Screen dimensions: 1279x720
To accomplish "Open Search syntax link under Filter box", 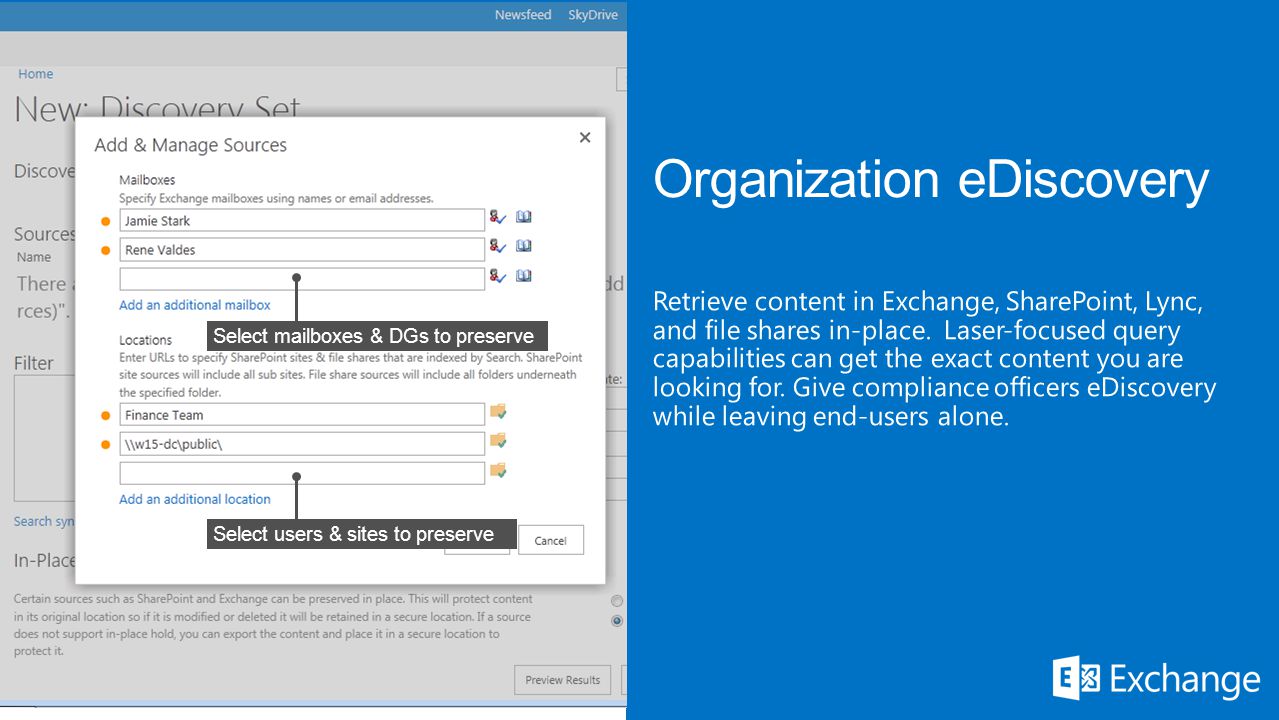I will click(x=44, y=521).
